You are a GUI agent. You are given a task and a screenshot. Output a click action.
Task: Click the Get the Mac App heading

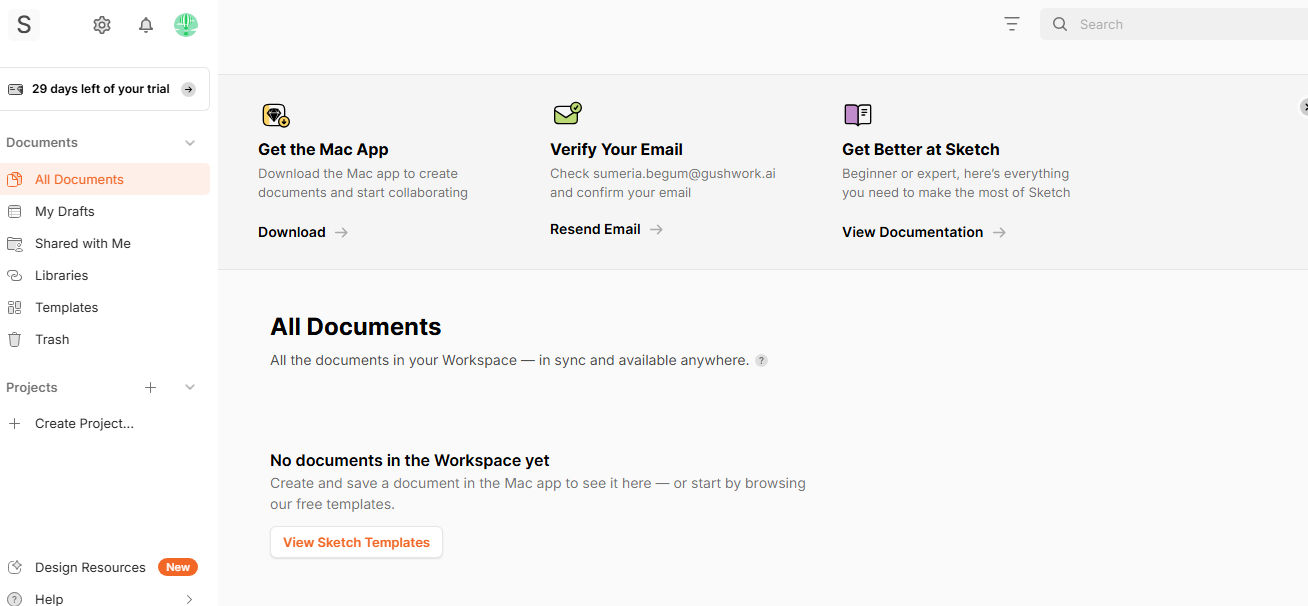[323, 150]
